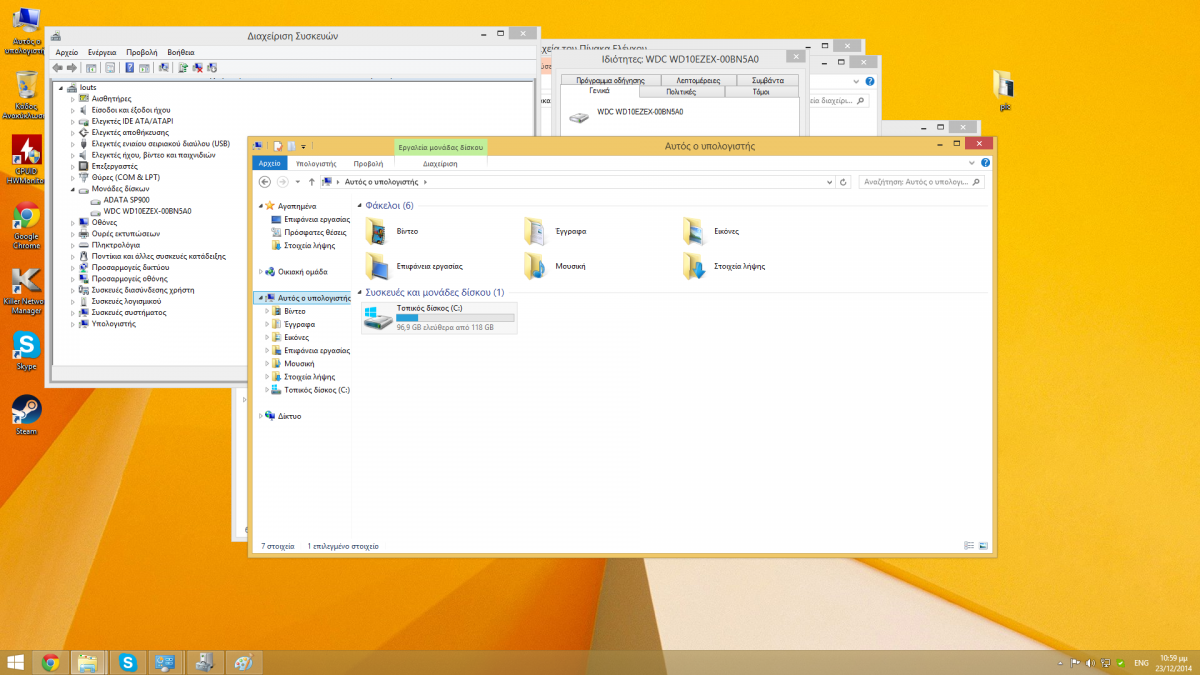Click the Windows Start button
Viewport: 1200px width, 675px height.
(x=16, y=662)
